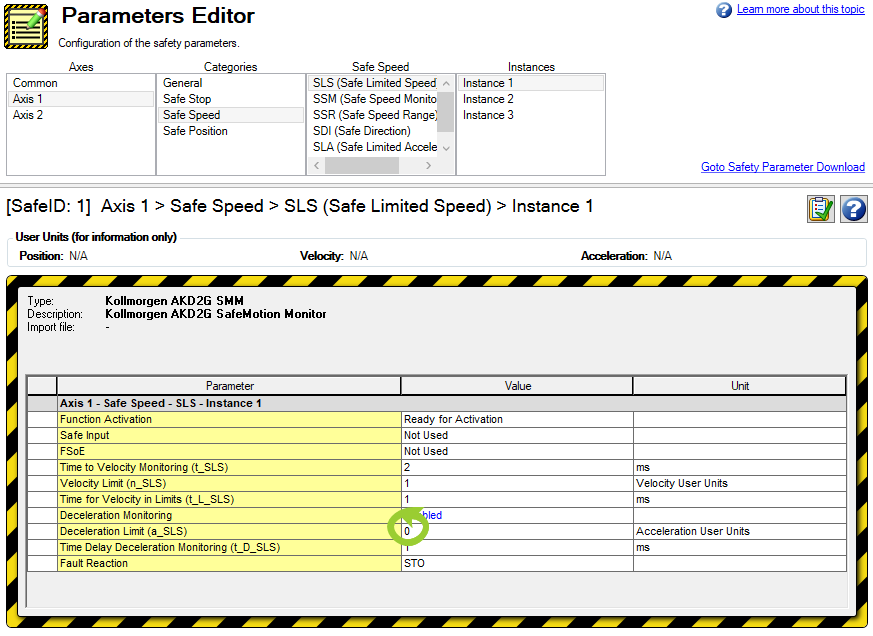Edit Time for Velocity in Limits value
The height and width of the screenshot is (636, 873).
click(517, 500)
